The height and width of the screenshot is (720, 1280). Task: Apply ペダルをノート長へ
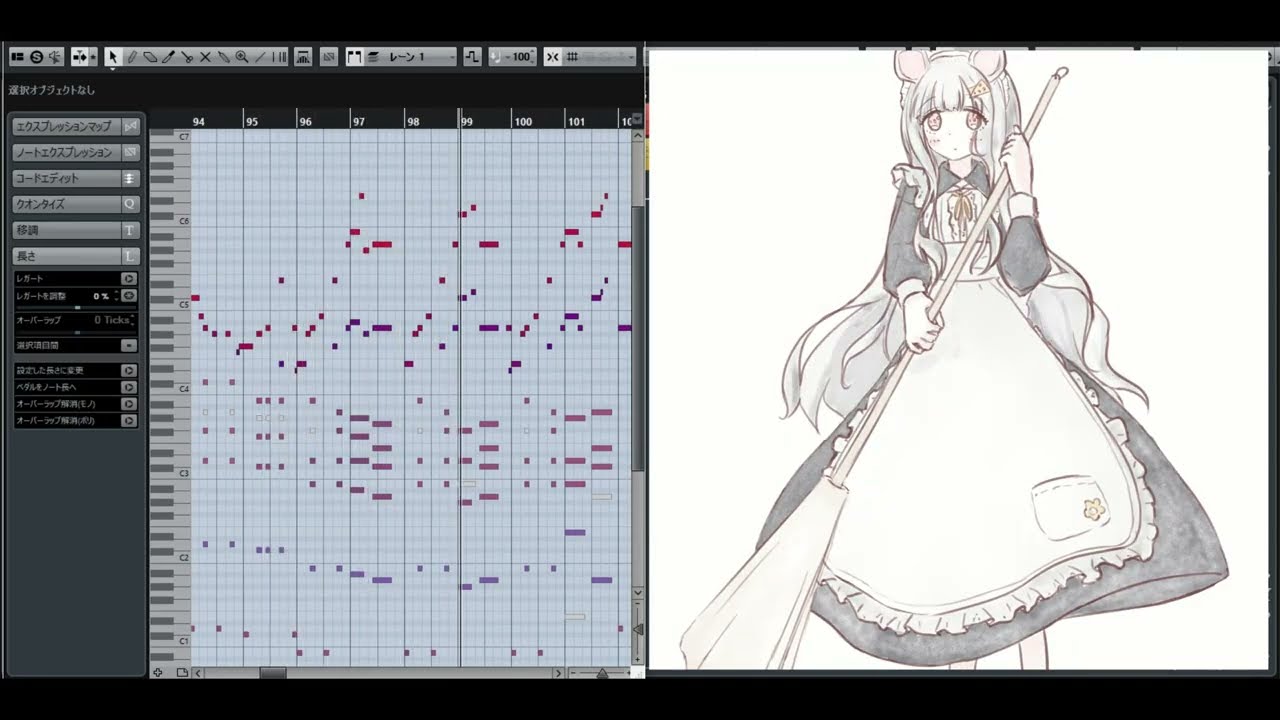pos(128,387)
